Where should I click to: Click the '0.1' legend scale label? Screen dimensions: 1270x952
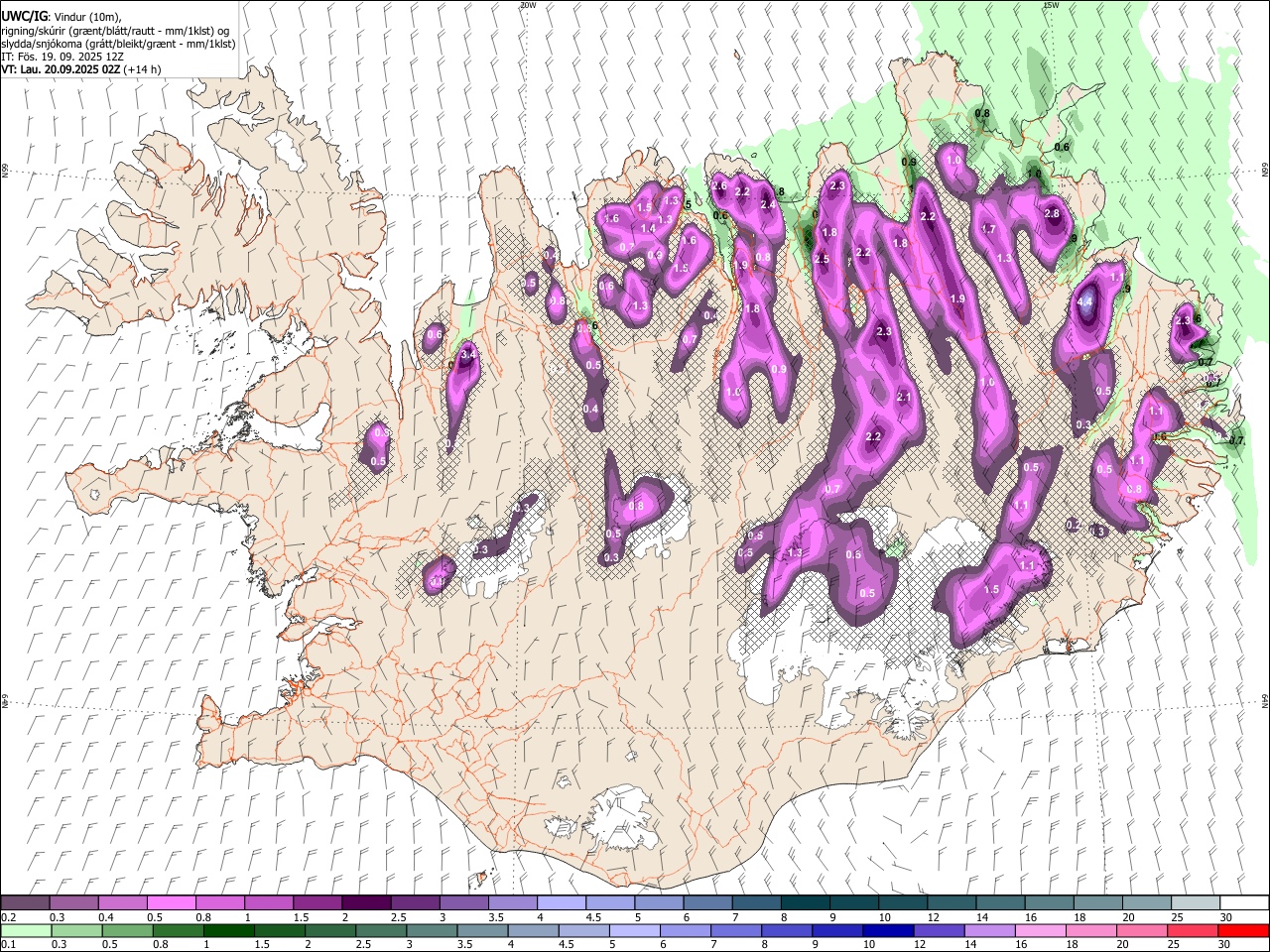click(8, 945)
